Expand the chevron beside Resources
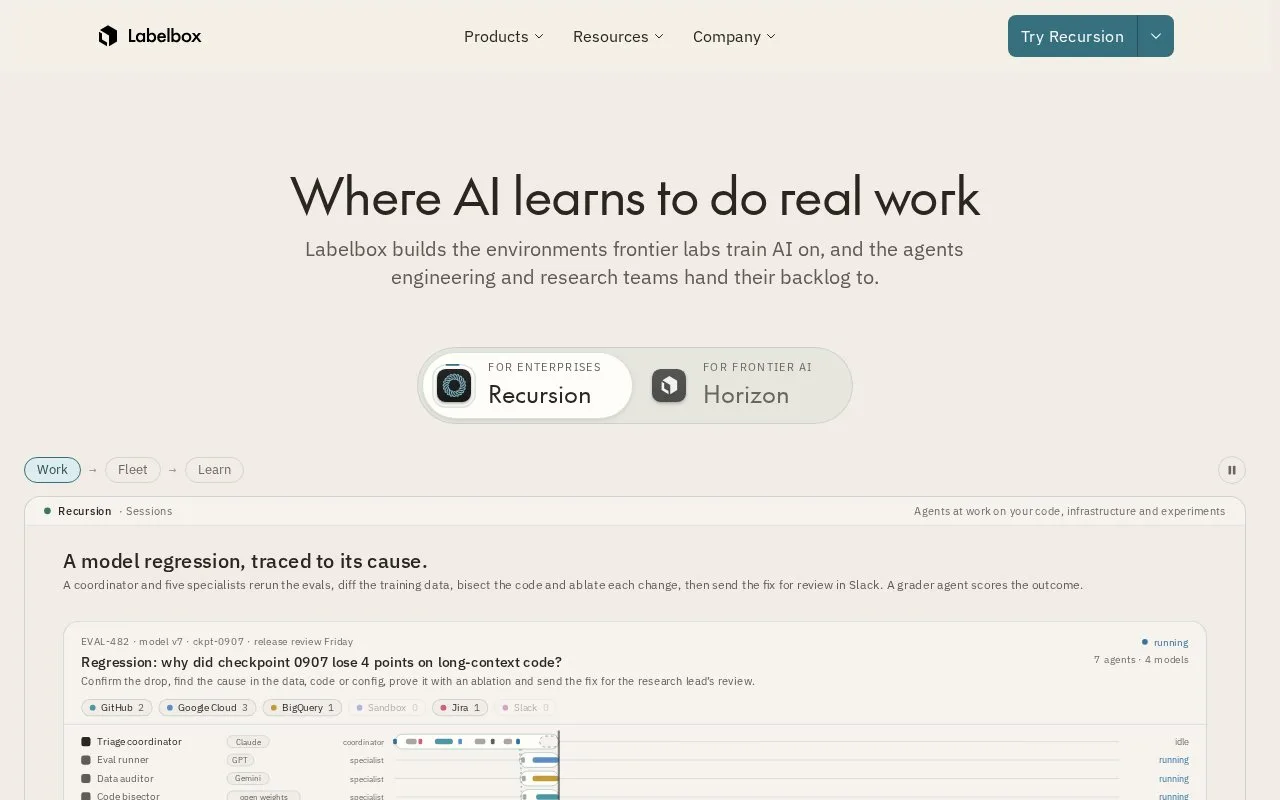Screen dimensions: 1280x800 pos(659,36)
